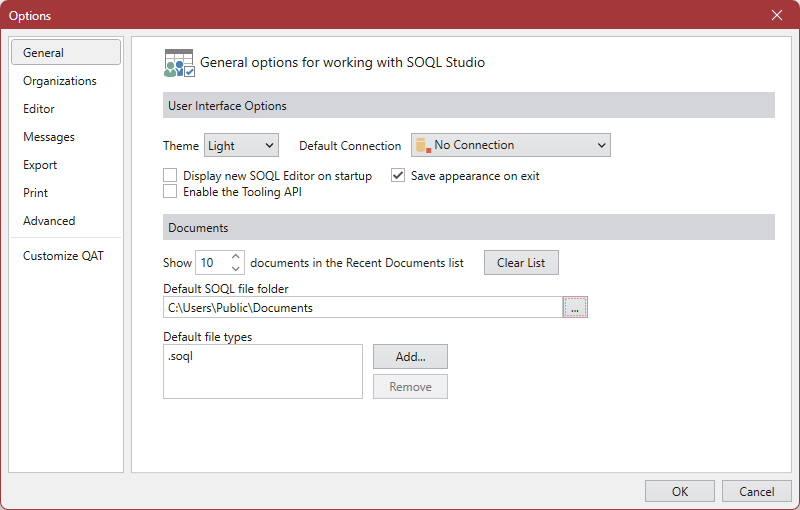Screen dimensions: 800x510
Task: Confirm settings with the OK button
Action: tap(680, 491)
